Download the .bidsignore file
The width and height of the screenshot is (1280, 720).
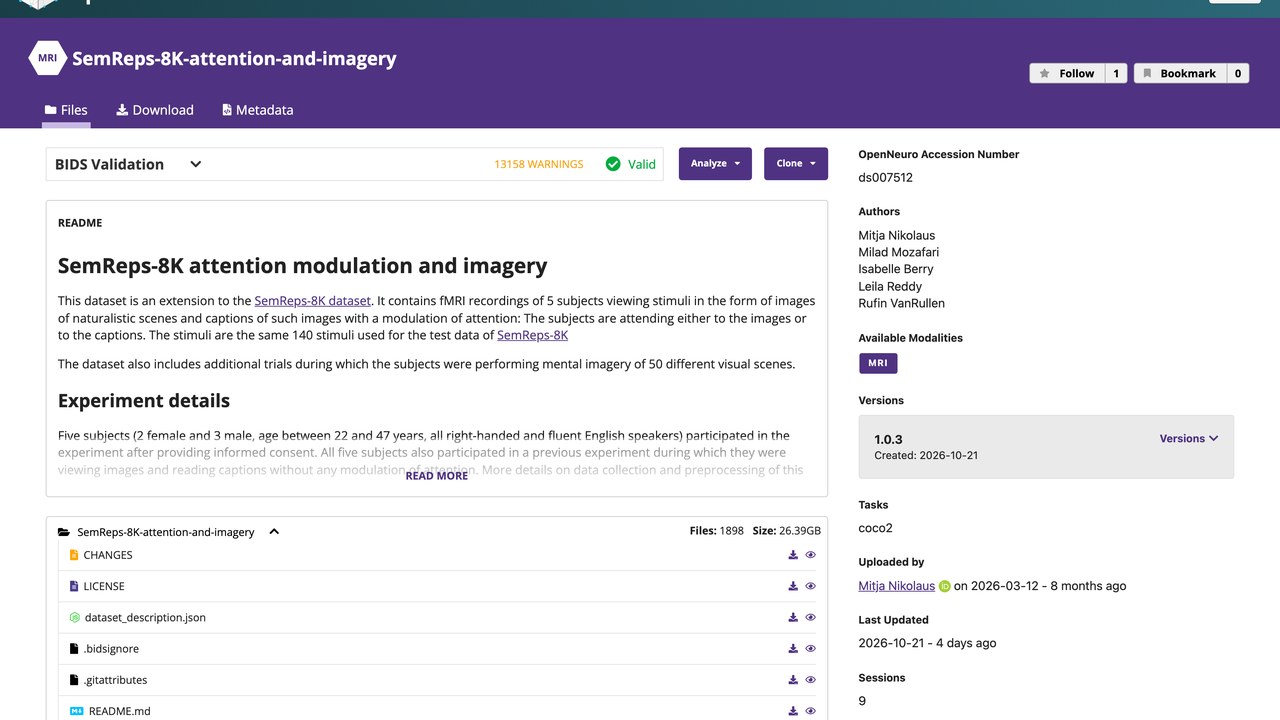[793, 649]
